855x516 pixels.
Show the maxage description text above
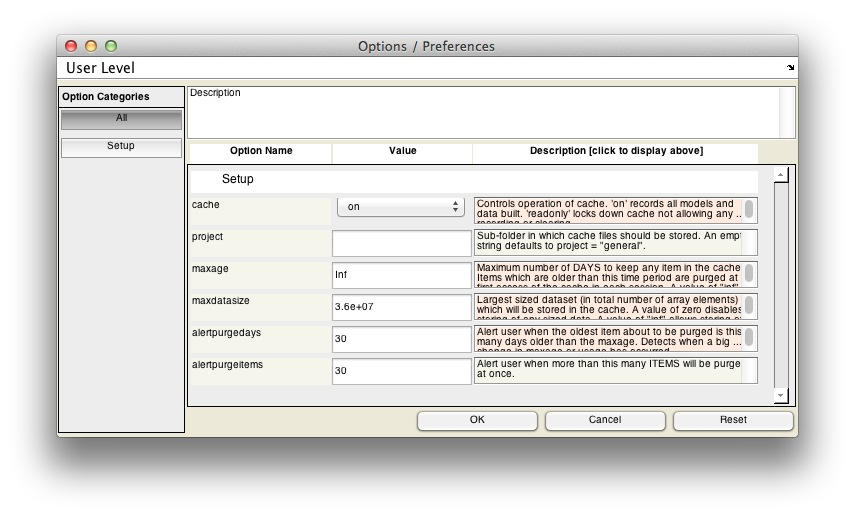pos(608,274)
